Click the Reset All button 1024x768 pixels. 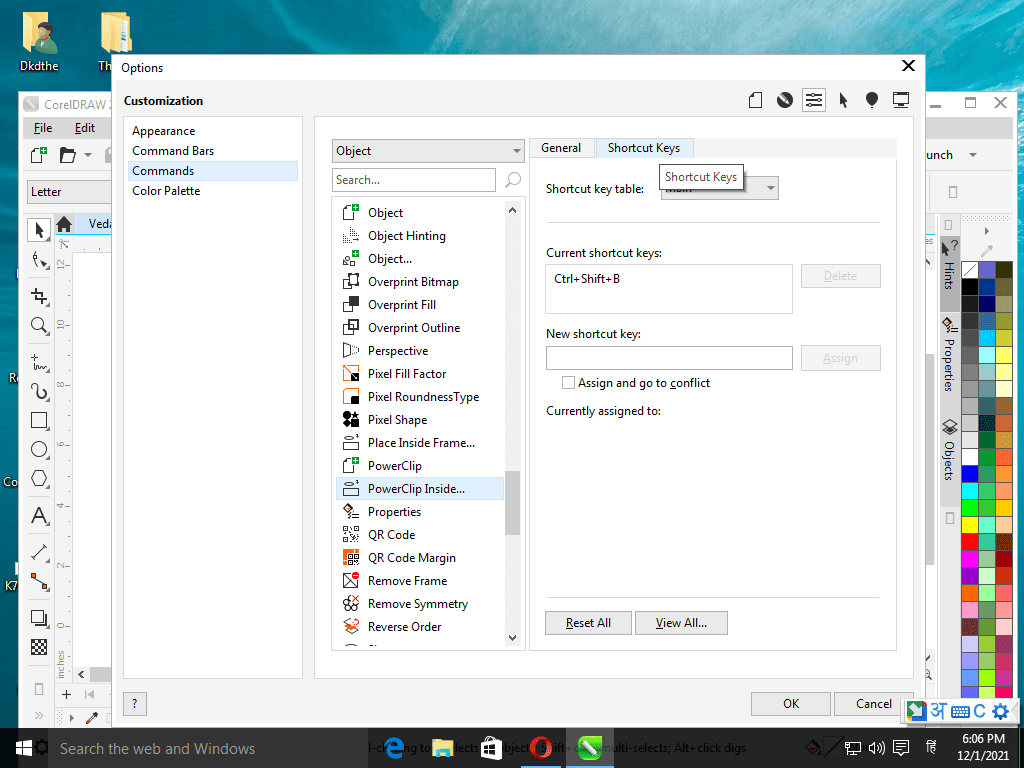coord(588,623)
